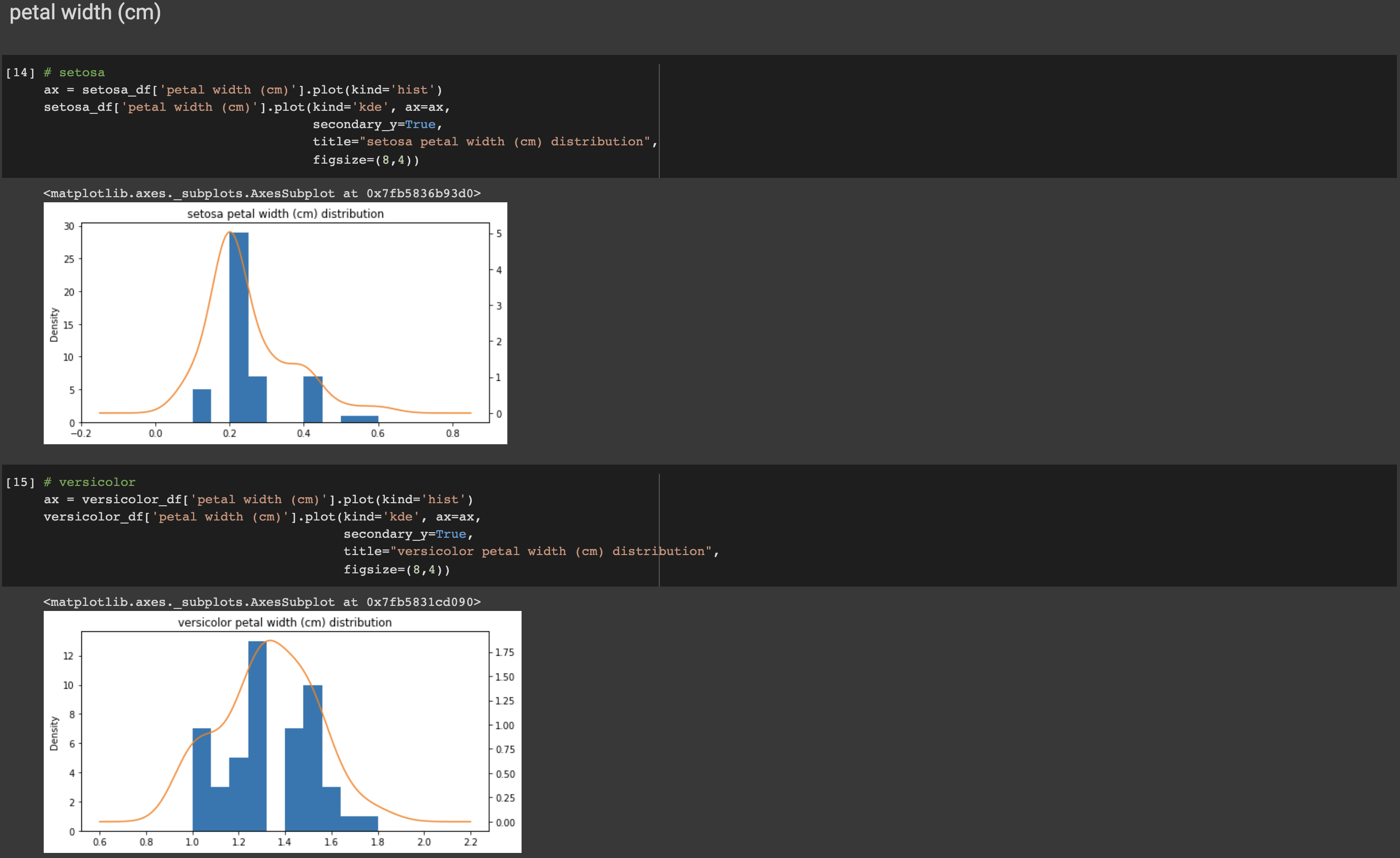Click the setosa distribution chart title
Image resolution: width=1400 pixels, height=858 pixels.
[x=285, y=214]
